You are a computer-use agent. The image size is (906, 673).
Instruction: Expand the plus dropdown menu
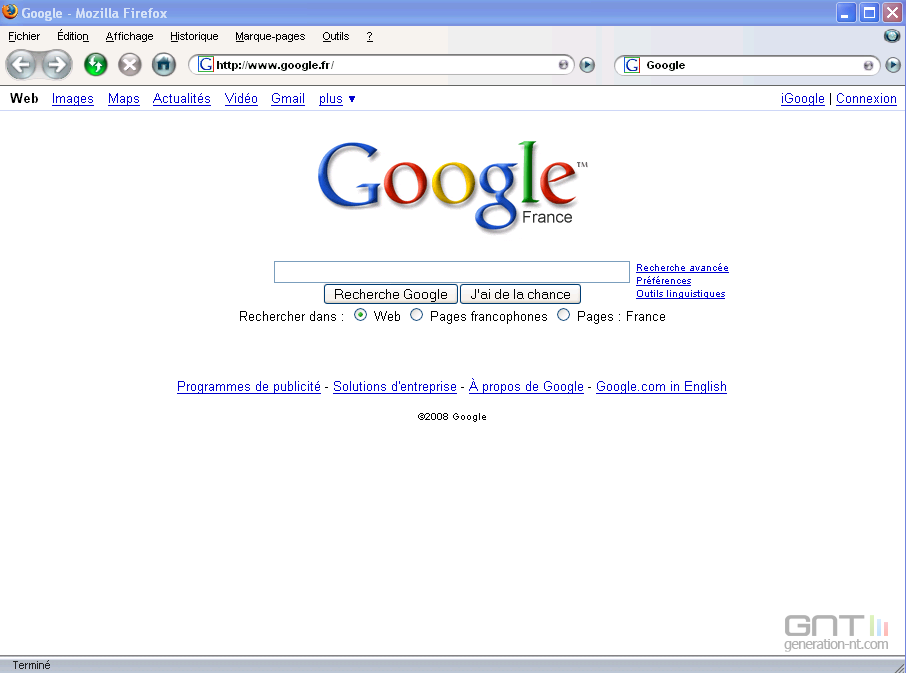pyautogui.click(x=337, y=99)
